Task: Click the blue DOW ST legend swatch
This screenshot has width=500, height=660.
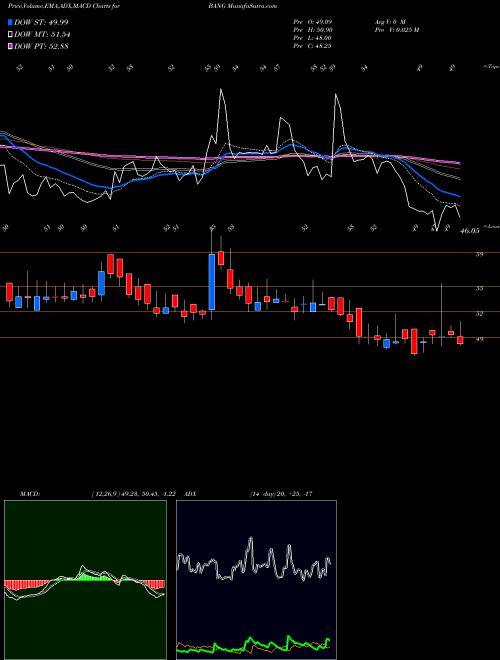Action: click(11, 22)
